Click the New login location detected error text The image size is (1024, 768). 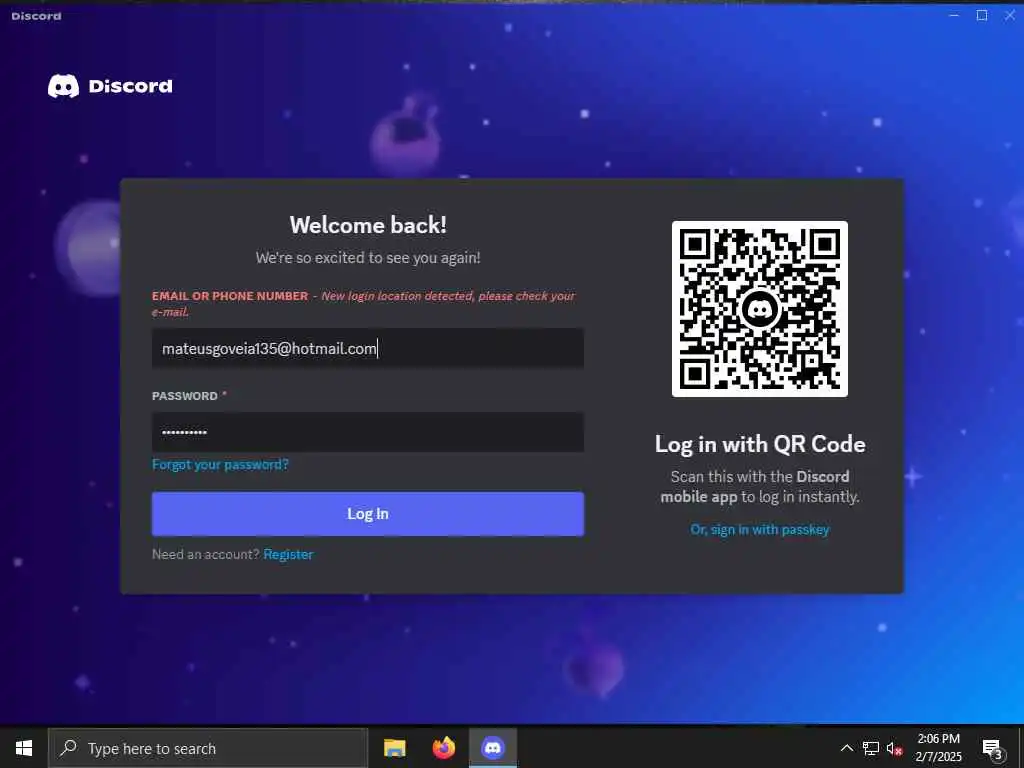pos(363,304)
